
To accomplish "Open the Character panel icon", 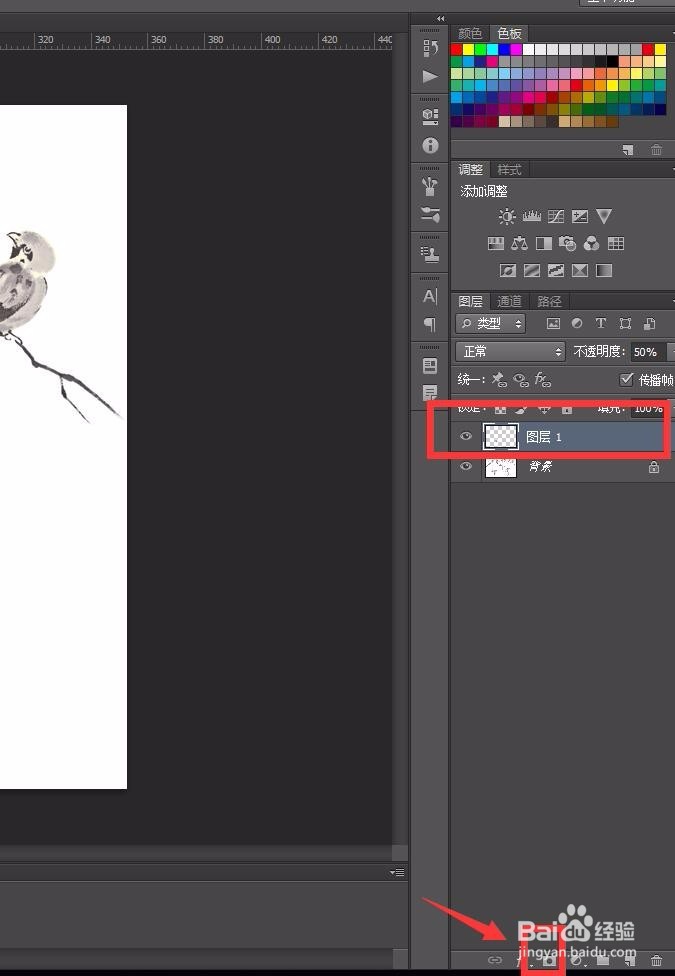I will (x=430, y=296).
